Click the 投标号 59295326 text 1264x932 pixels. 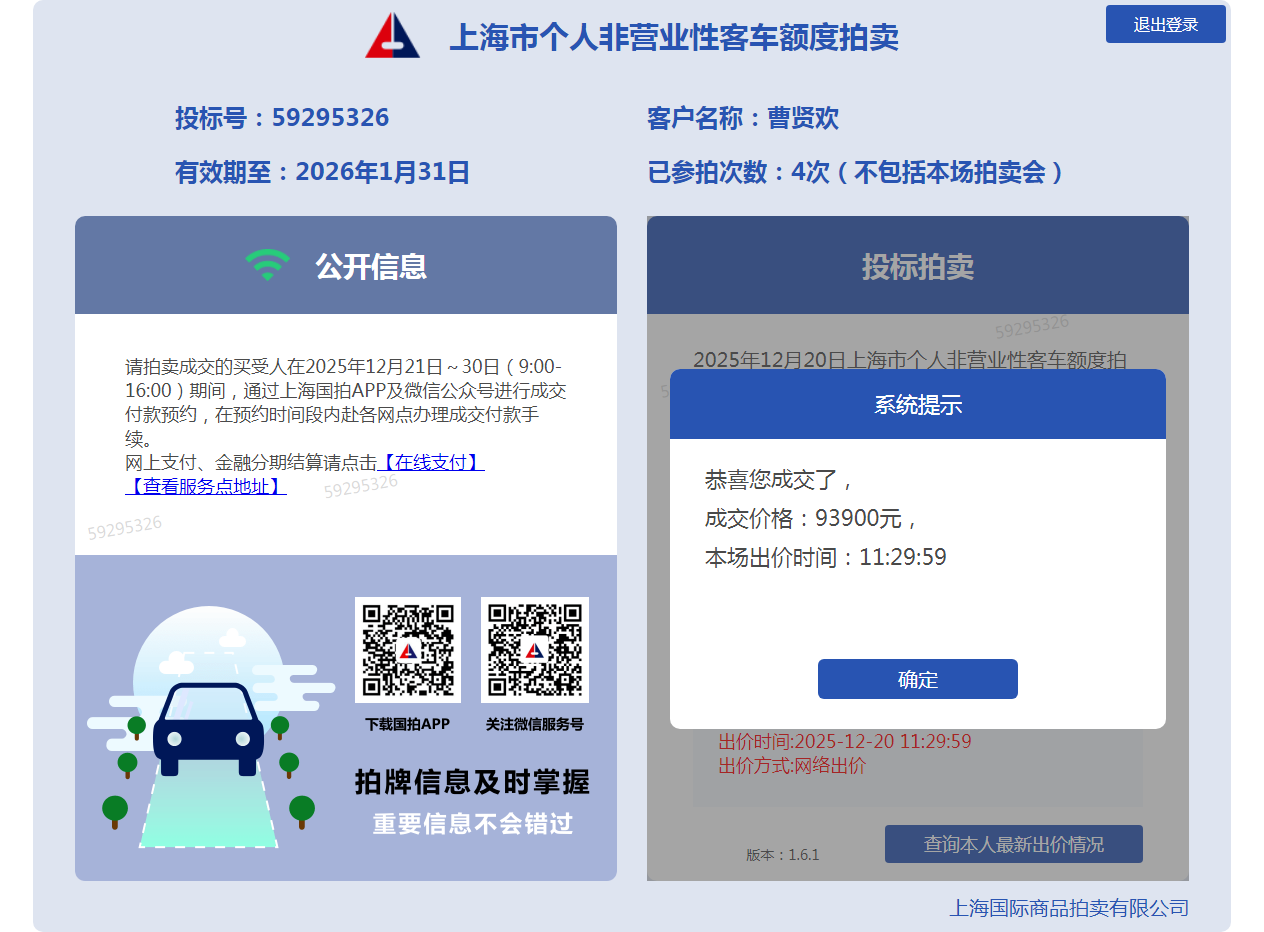(x=282, y=118)
